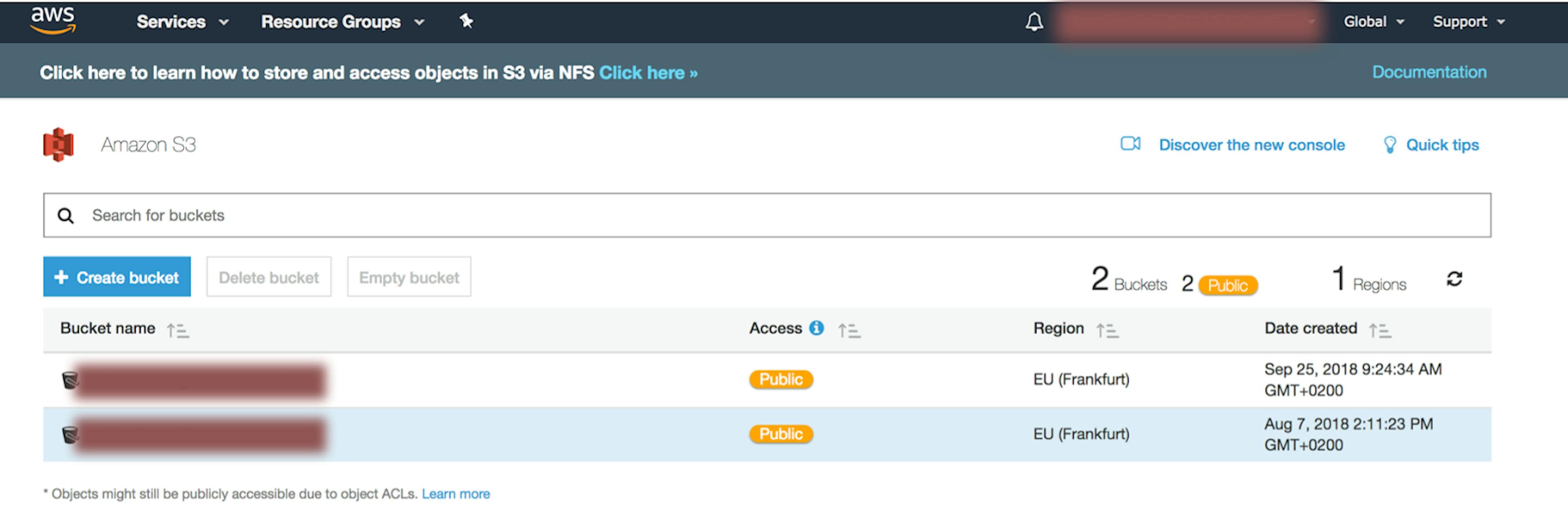The image size is (1568, 524).
Task: Follow the NFS 'Click here »' link
Action: (x=648, y=73)
